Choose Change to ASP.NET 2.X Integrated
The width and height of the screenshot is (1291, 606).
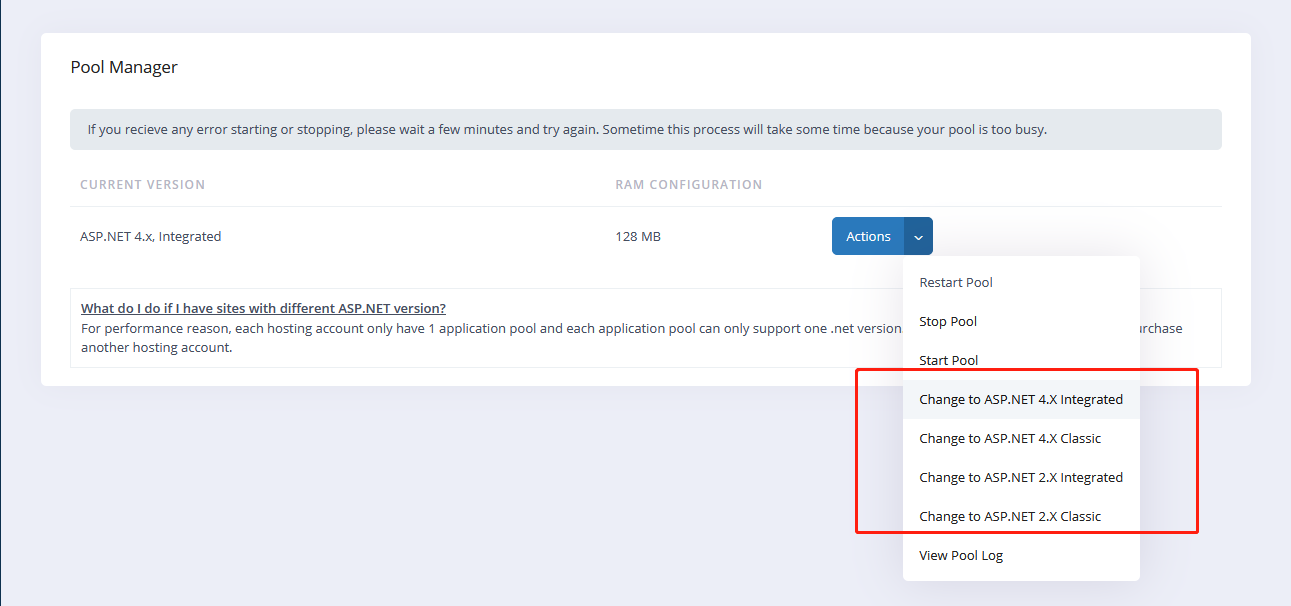tap(1020, 477)
